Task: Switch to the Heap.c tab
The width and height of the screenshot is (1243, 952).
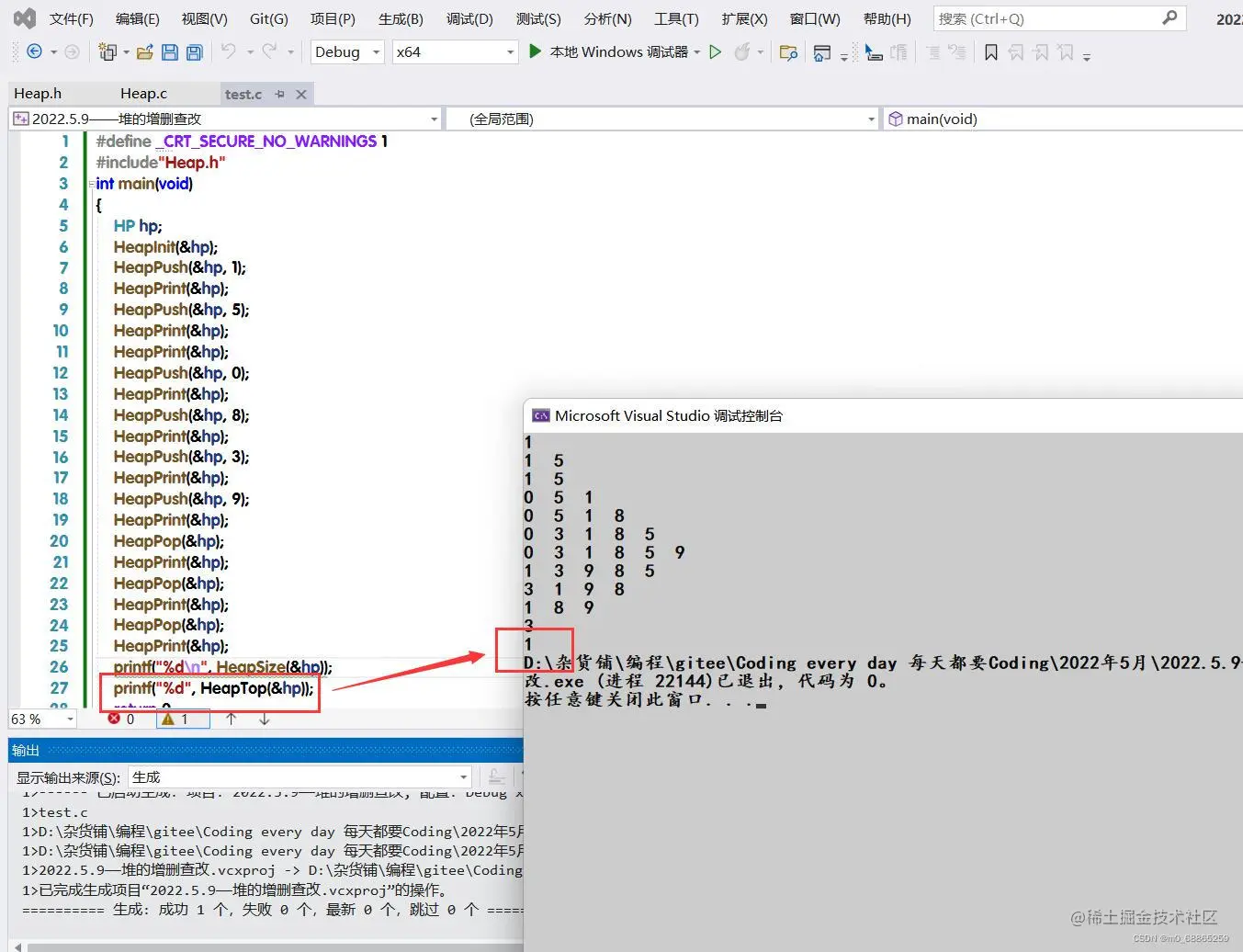Action: (x=143, y=94)
